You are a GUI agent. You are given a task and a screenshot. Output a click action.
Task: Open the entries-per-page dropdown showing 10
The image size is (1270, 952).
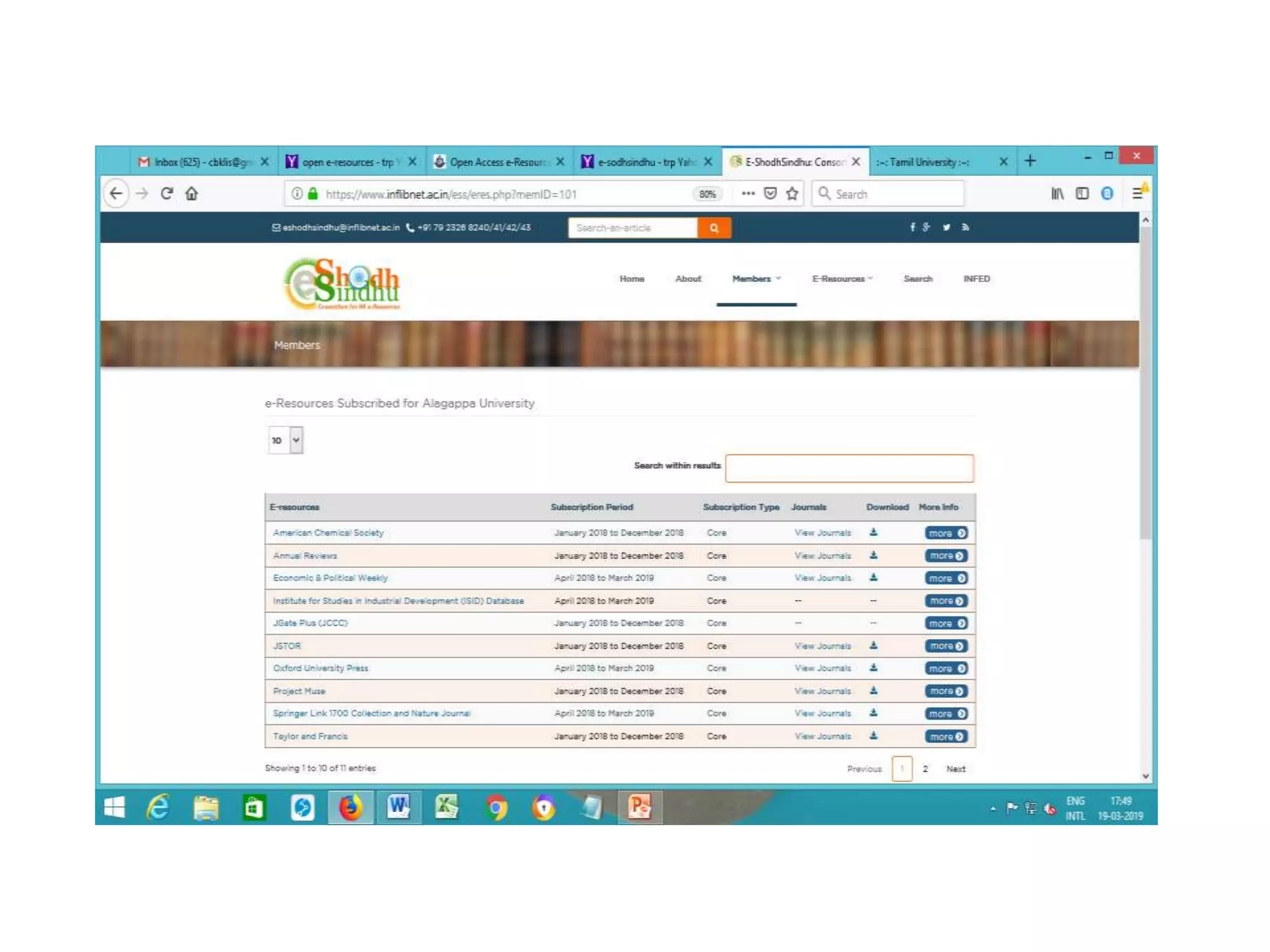tap(285, 440)
